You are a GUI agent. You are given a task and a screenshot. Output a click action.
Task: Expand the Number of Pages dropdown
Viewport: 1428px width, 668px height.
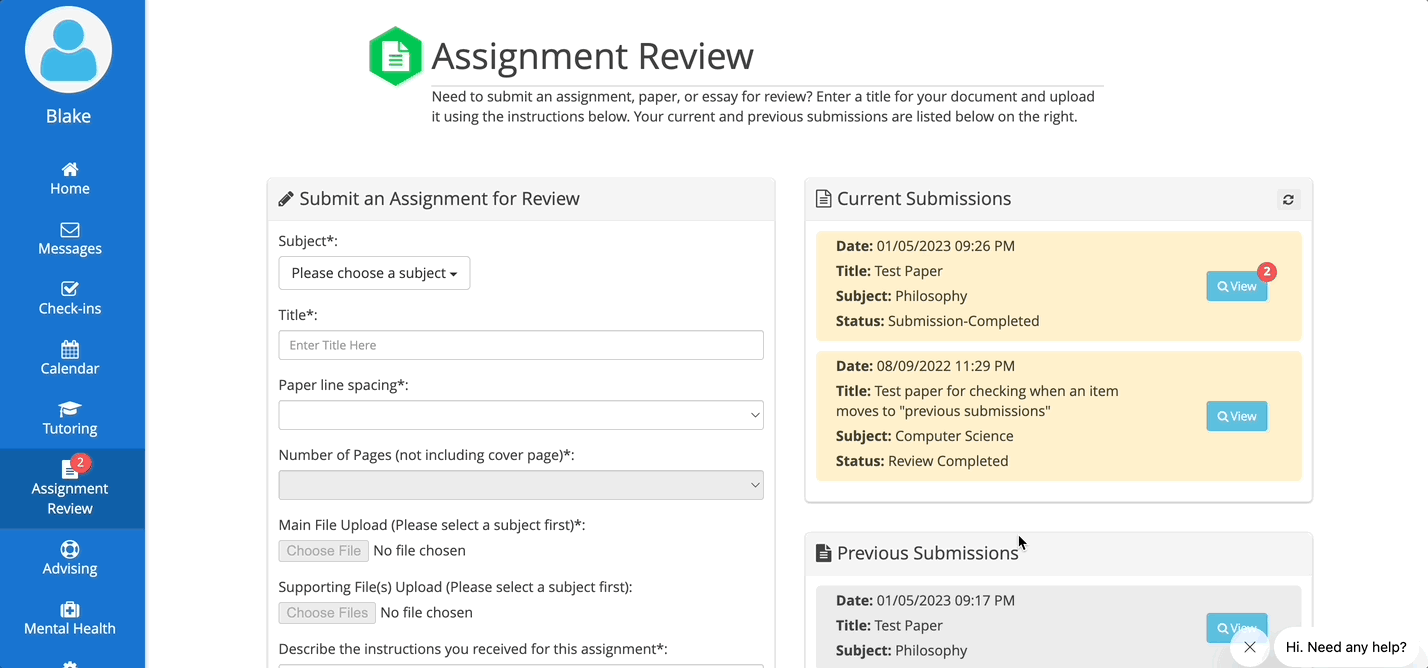[x=521, y=484]
